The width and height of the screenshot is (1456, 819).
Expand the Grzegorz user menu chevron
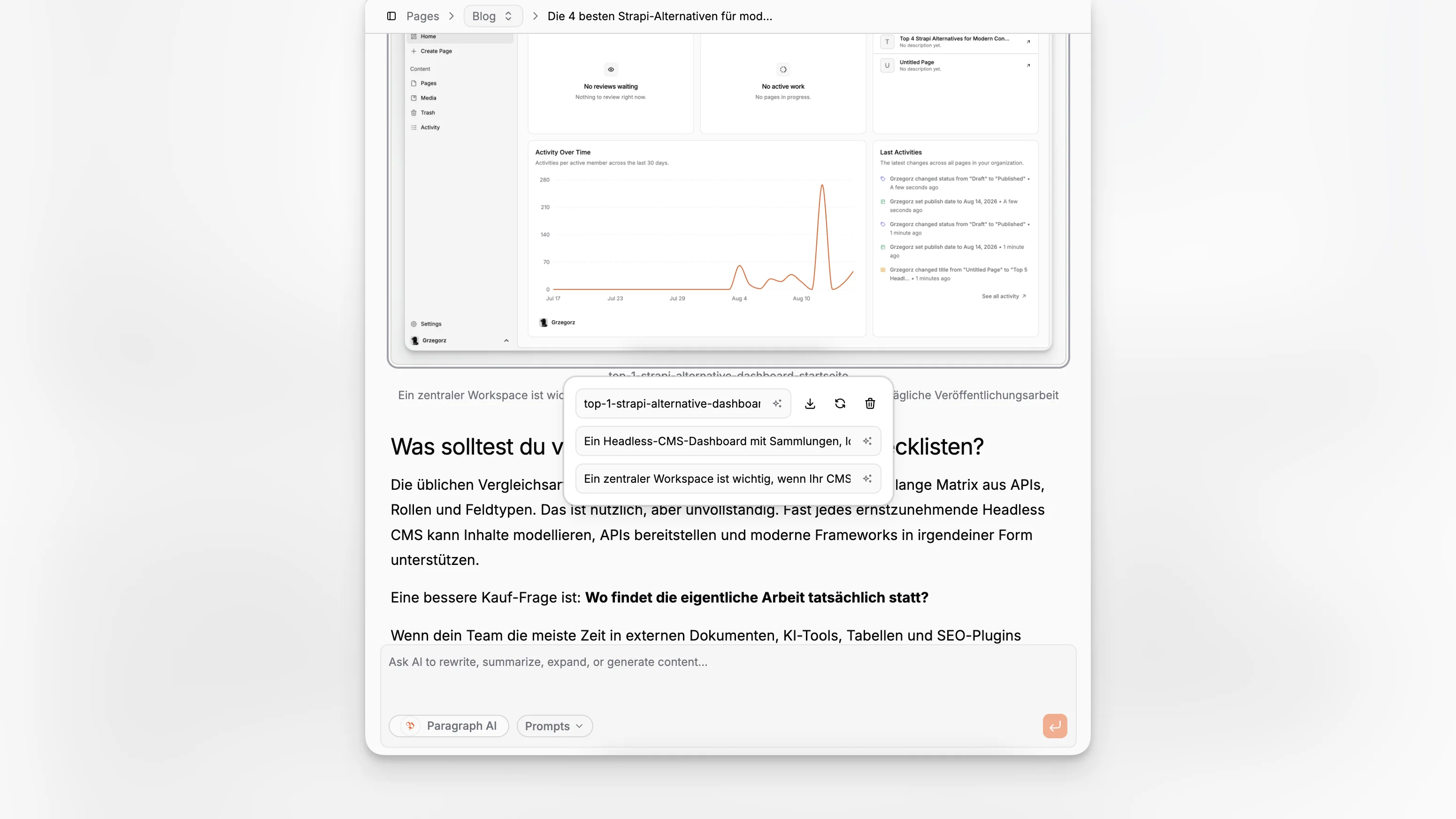506,340
